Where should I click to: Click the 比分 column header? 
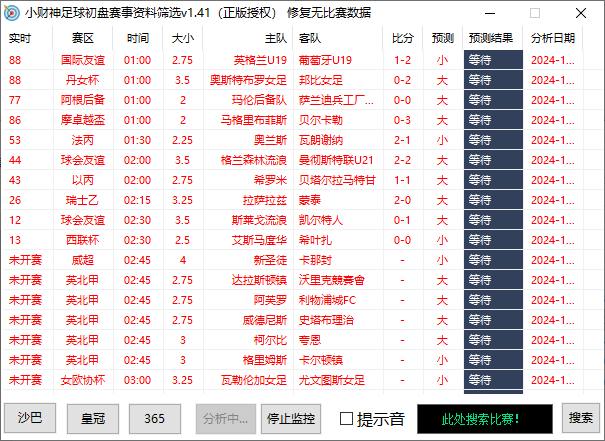pos(403,38)
